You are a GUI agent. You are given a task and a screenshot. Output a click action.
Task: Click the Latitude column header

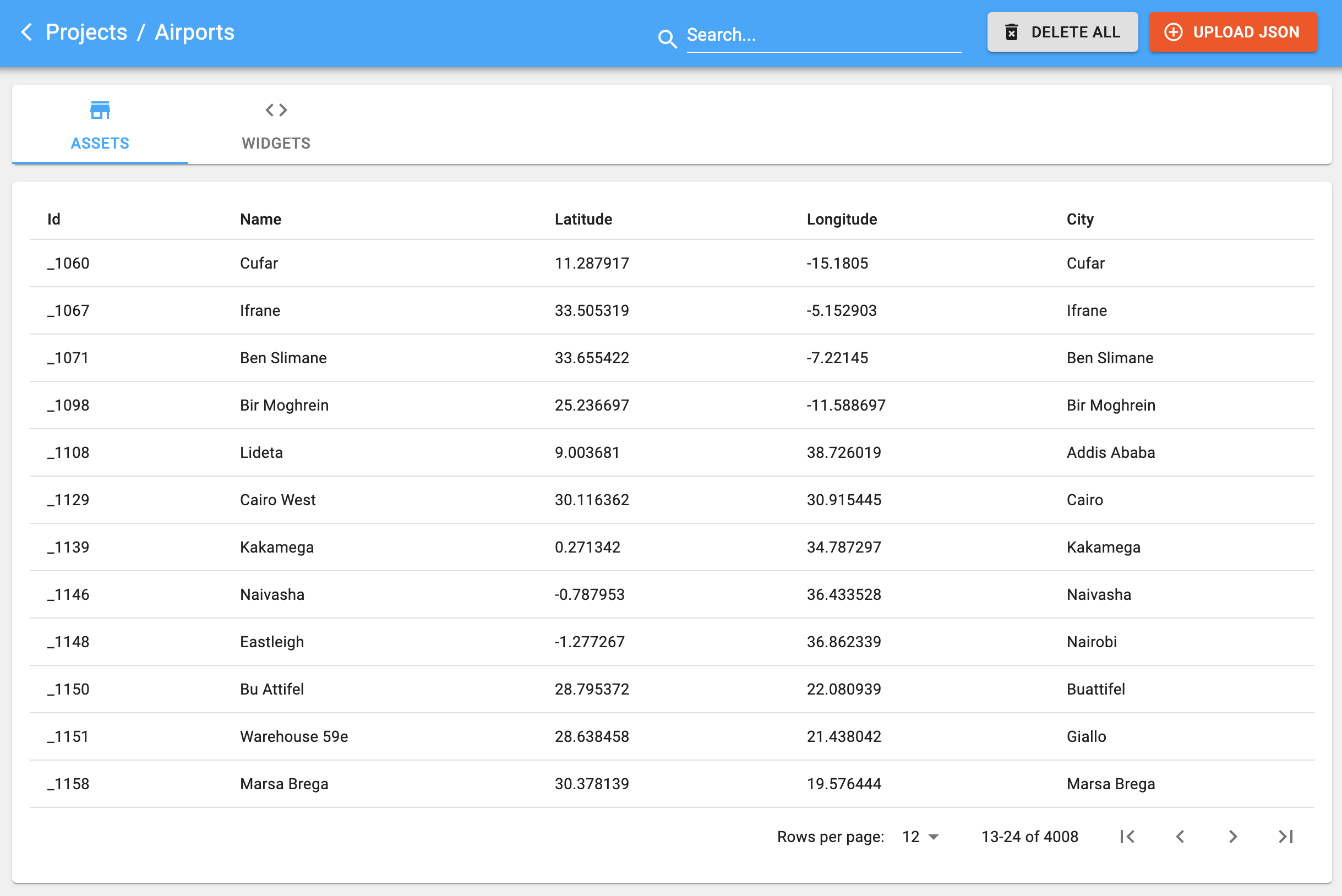[583, 220]
